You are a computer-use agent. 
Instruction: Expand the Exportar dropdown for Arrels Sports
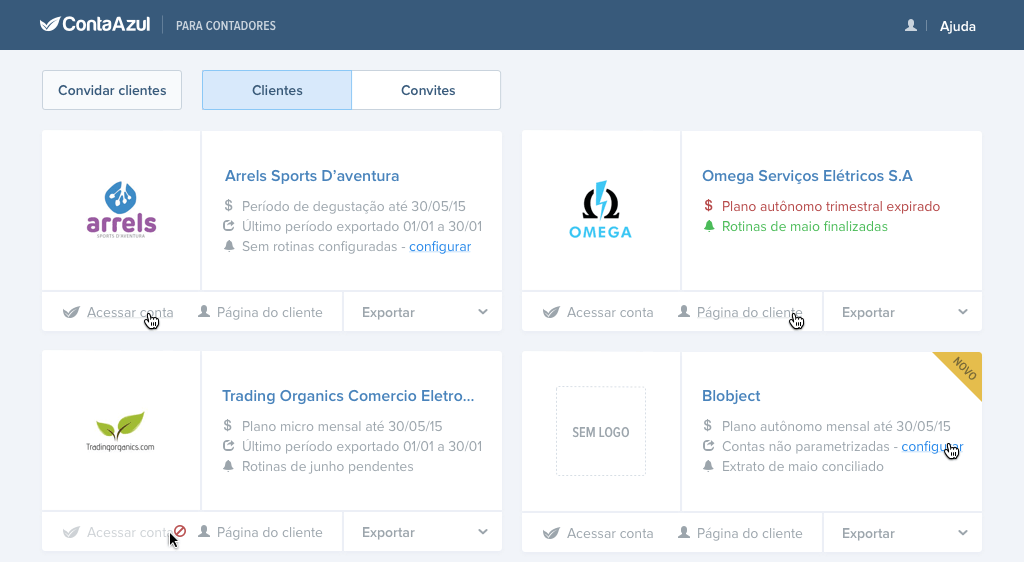[x=483, y=312]
